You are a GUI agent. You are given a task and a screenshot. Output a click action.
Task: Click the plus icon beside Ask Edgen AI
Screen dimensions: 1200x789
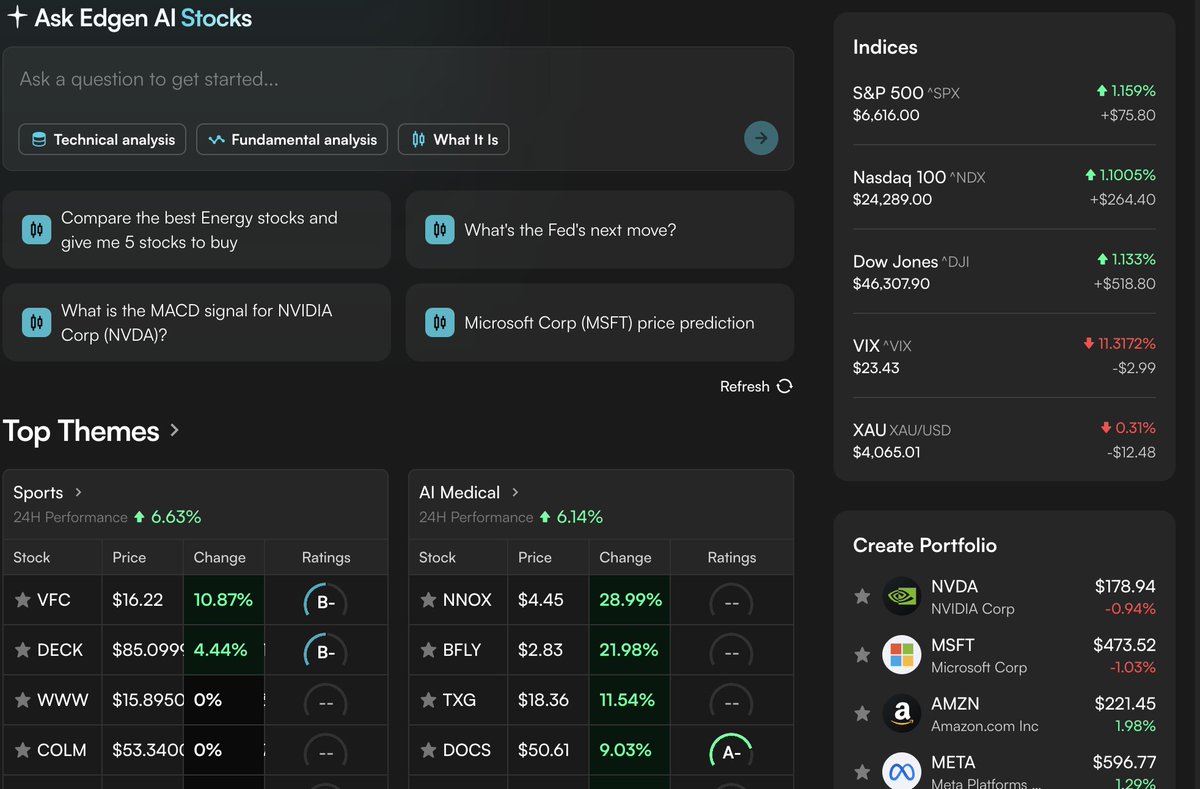coord(16,17)
